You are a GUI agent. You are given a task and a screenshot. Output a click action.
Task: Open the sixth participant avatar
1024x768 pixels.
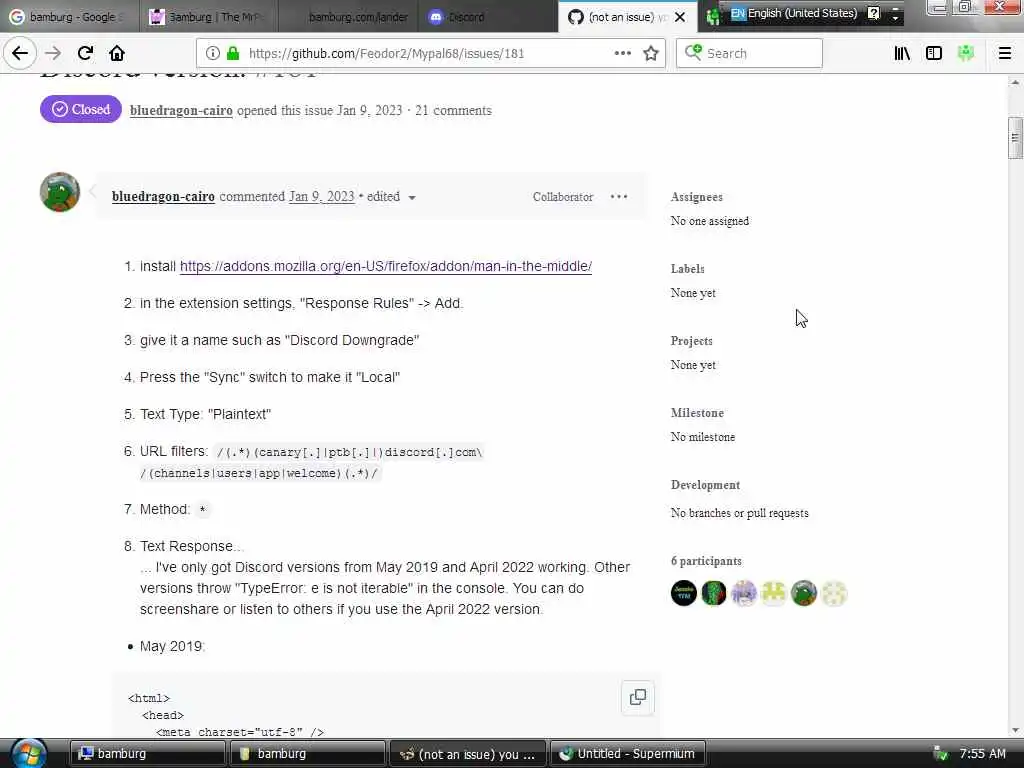834,593
